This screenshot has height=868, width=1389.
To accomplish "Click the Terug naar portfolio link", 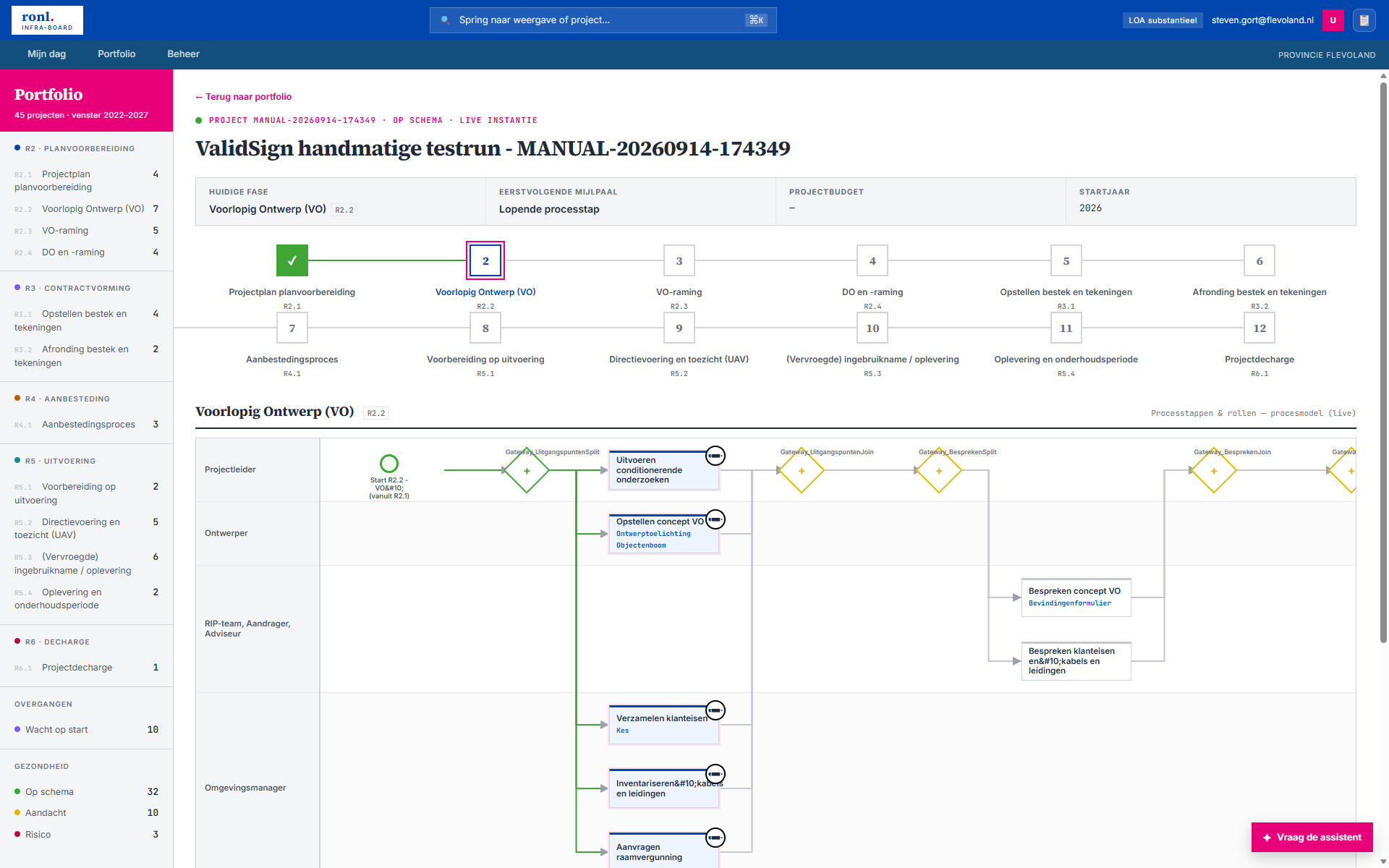I will pyautogui.click(x=244, y=97).
